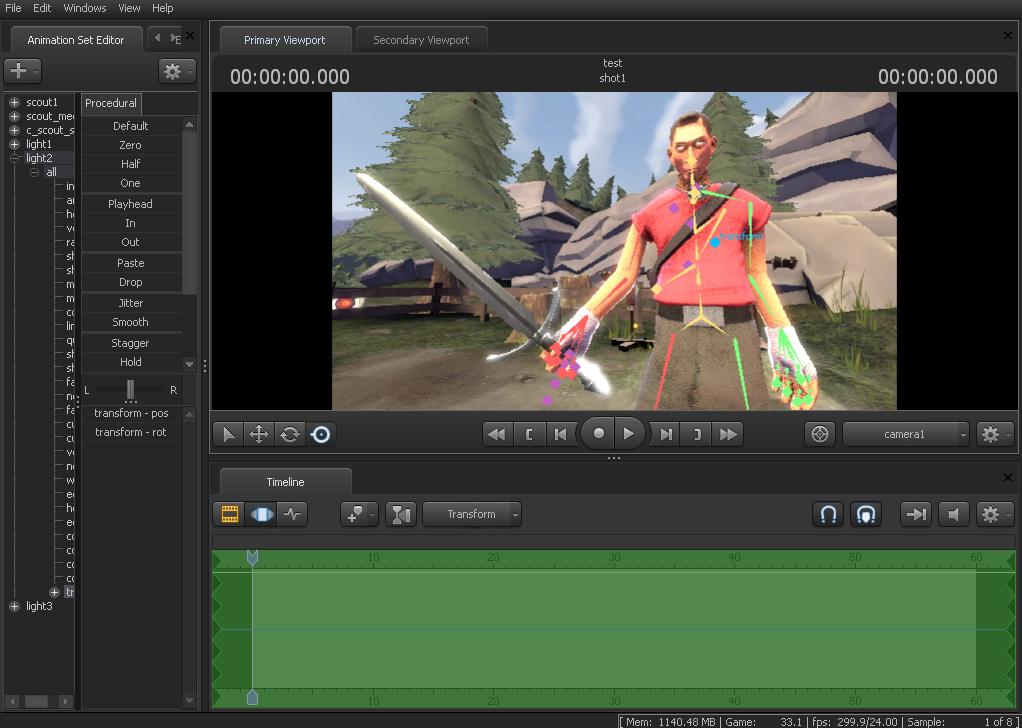This screenshot has width=1022, height=728.
Task: Select the arrow selection tool in viewport
Action: pyautogui.click(x=228, y=434)
